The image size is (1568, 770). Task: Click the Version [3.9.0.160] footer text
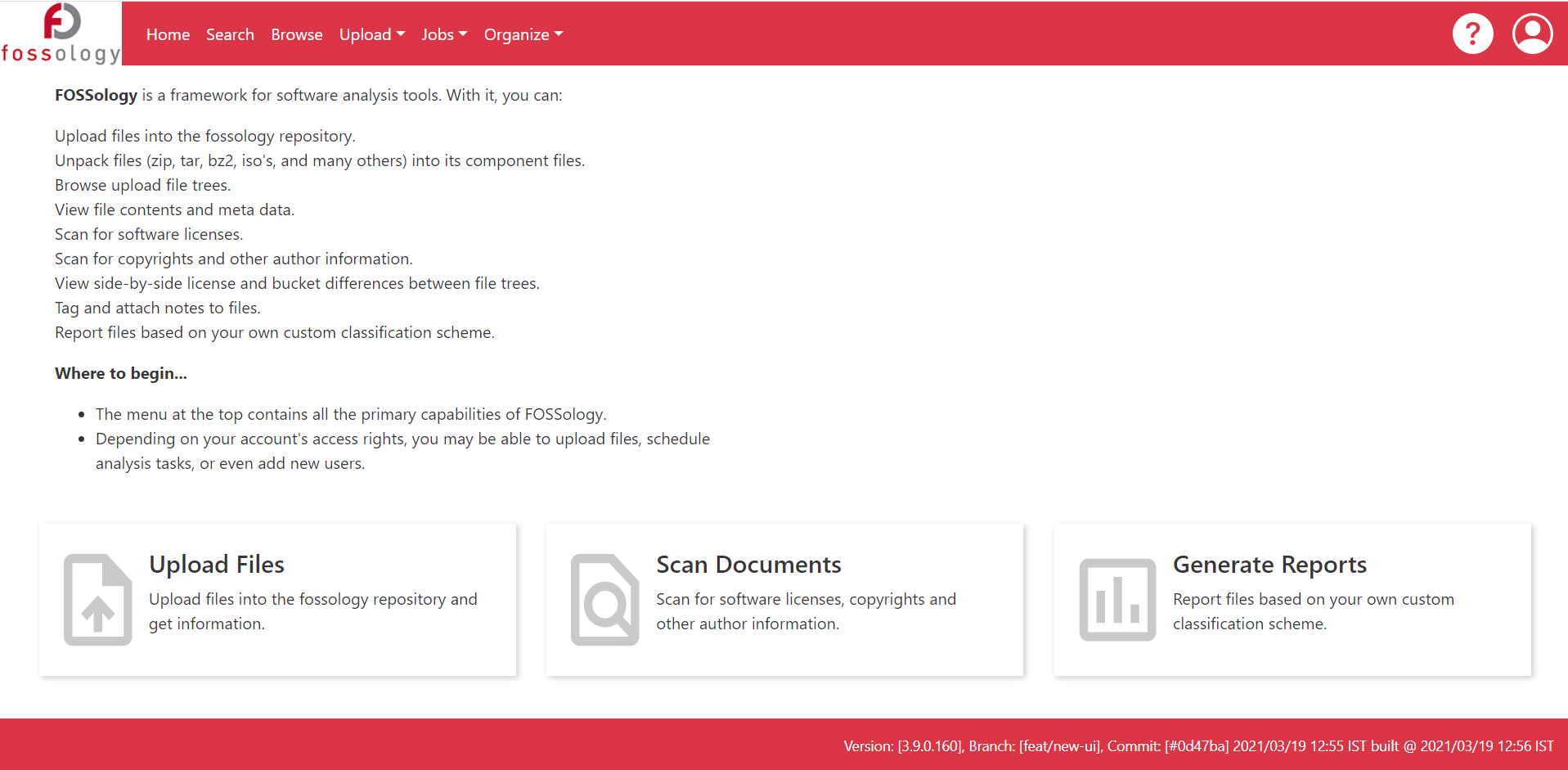pos(903,746)
